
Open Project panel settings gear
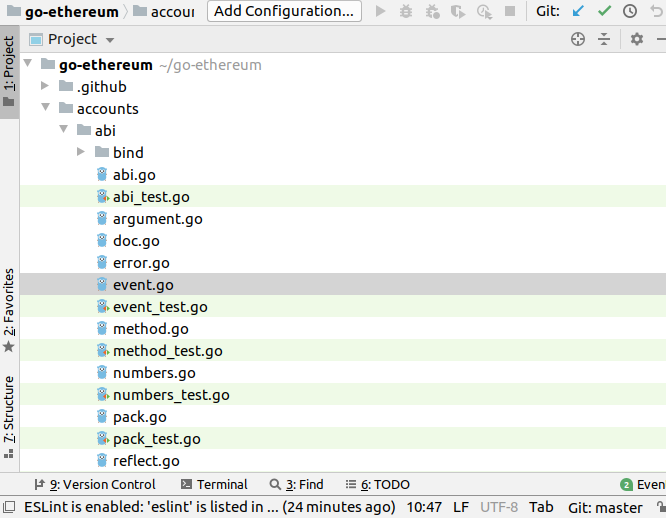click(x=637, y=39)
